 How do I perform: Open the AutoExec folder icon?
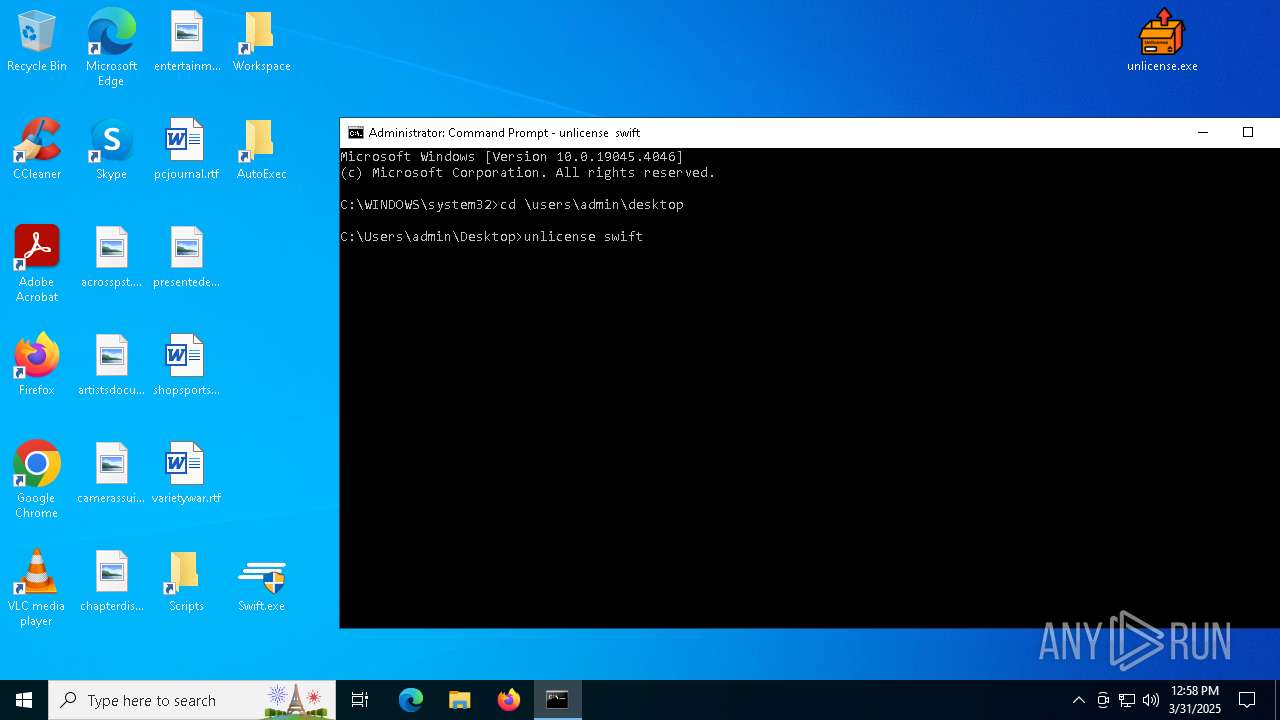tap(261, 150)
